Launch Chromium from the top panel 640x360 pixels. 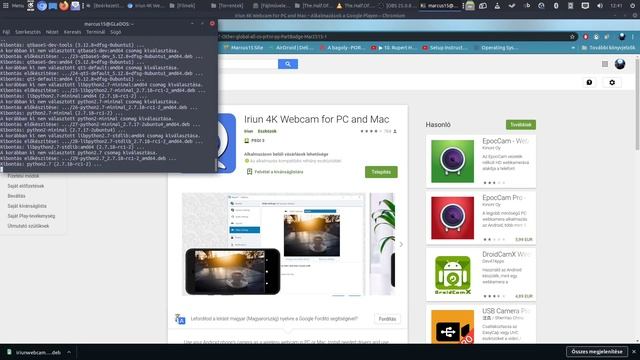(x=42, y=6)
